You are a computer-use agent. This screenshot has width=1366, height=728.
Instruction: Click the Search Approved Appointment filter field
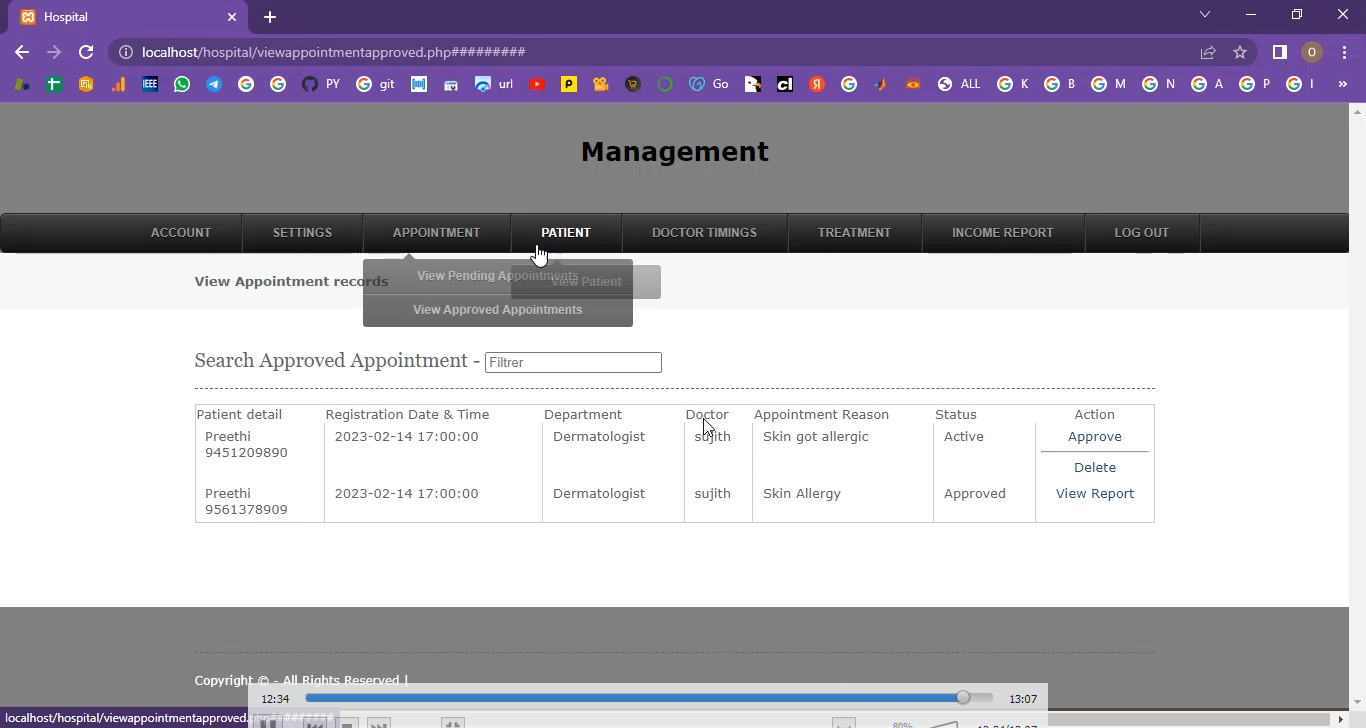(573, 363)
